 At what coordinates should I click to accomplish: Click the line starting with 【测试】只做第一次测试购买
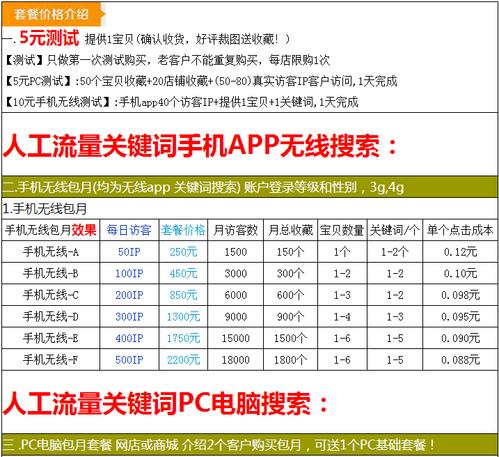tap(167, 60)
